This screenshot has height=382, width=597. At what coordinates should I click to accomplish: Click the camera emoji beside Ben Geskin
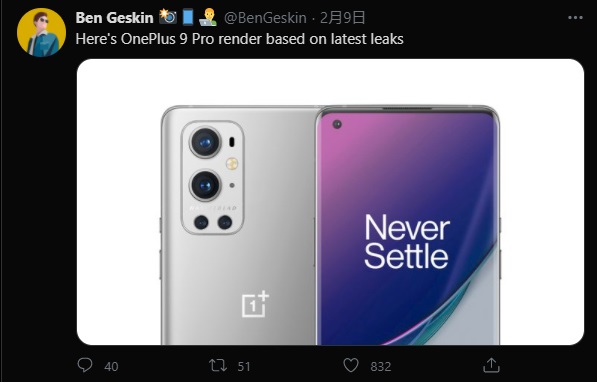168,17
